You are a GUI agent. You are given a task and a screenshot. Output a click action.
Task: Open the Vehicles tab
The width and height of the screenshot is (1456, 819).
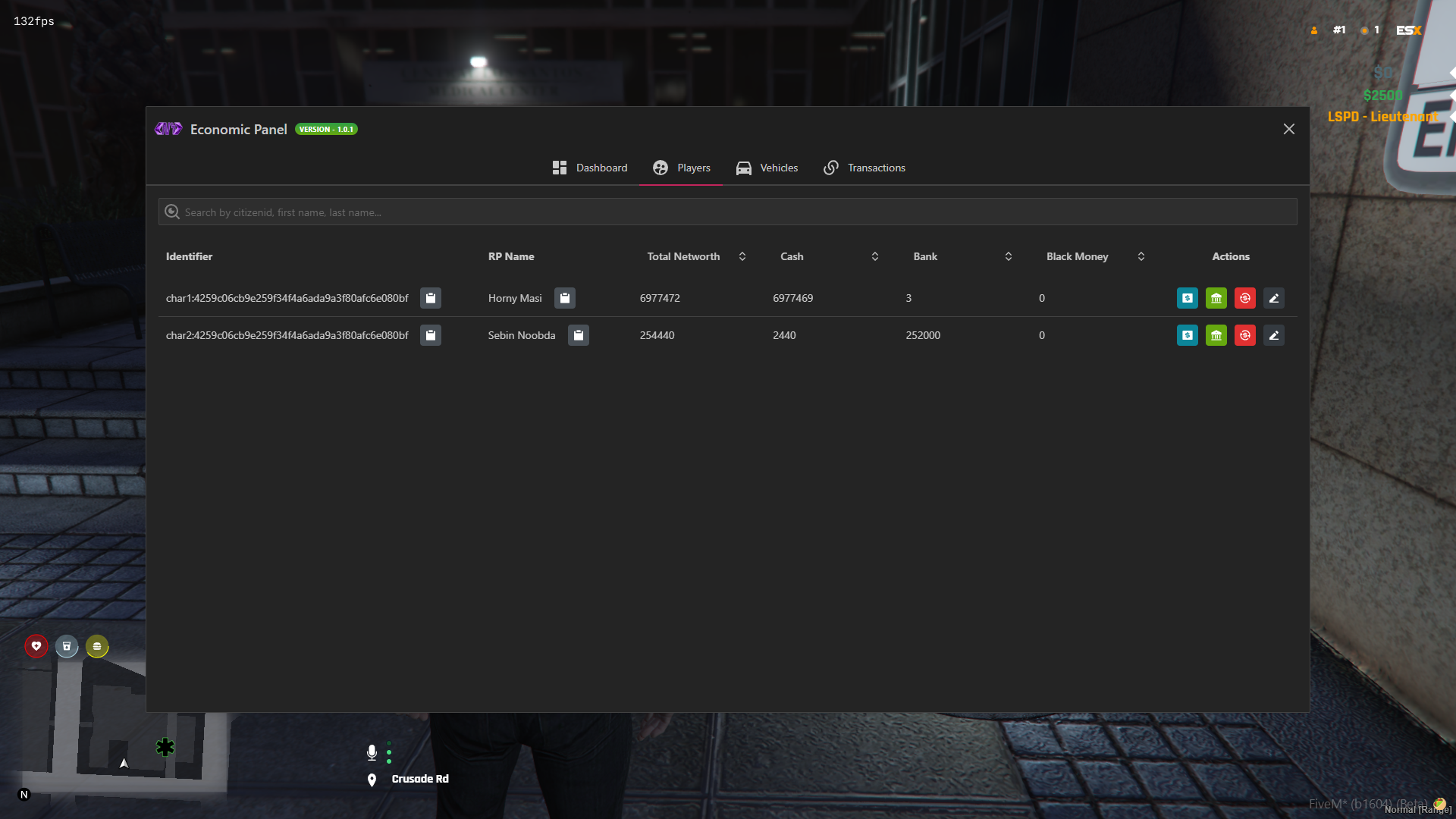coord(767,168)
